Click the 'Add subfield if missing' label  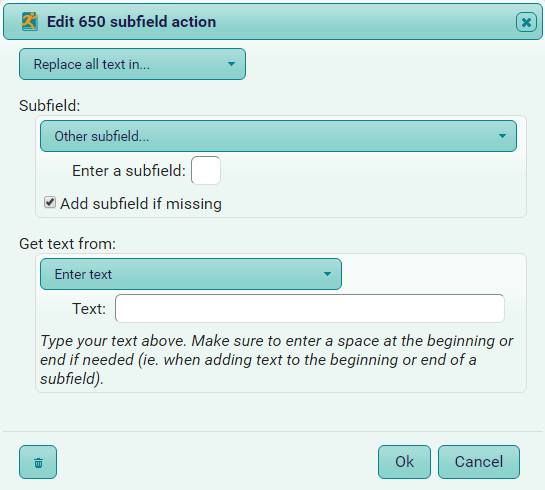point(141,204)
